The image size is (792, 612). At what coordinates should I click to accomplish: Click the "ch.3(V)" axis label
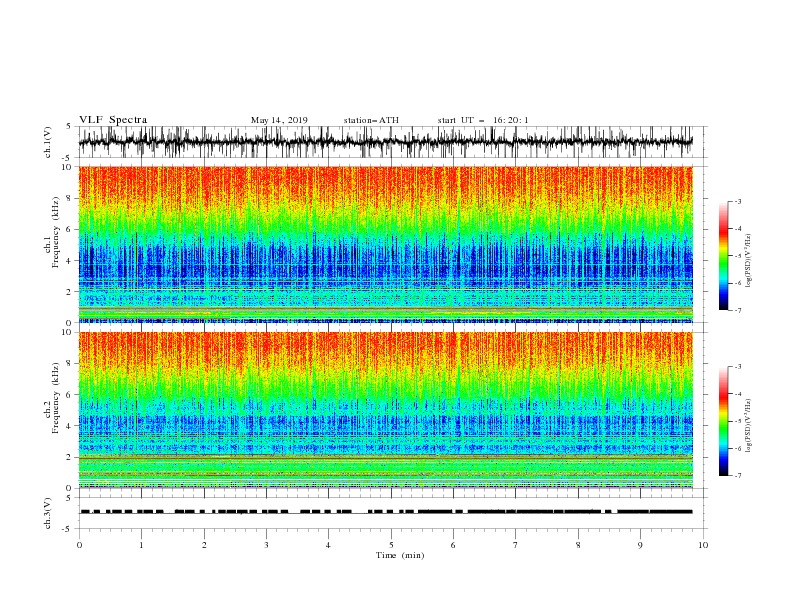pos(48,513)
